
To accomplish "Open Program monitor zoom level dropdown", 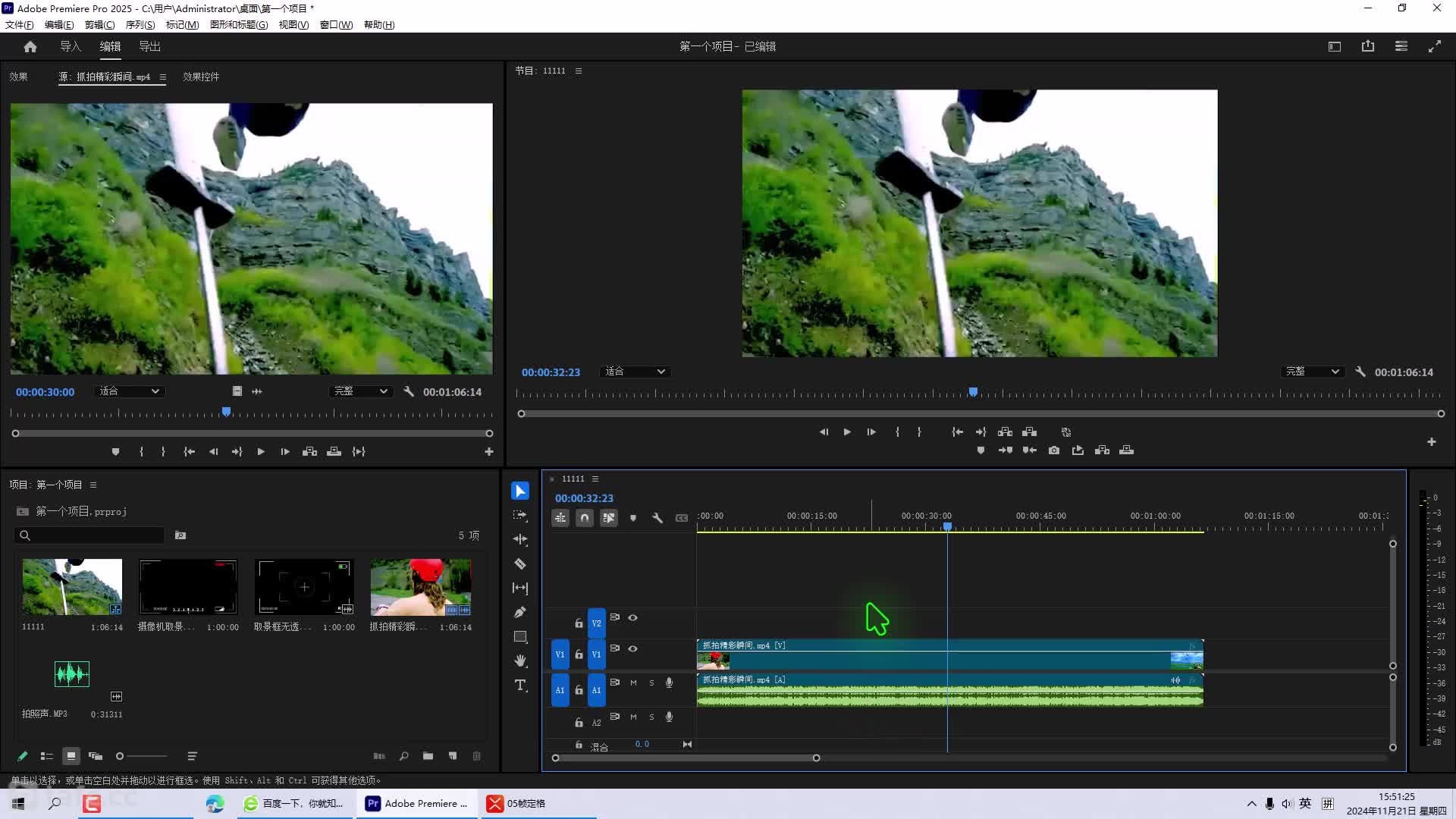I will tap(635, 372).
